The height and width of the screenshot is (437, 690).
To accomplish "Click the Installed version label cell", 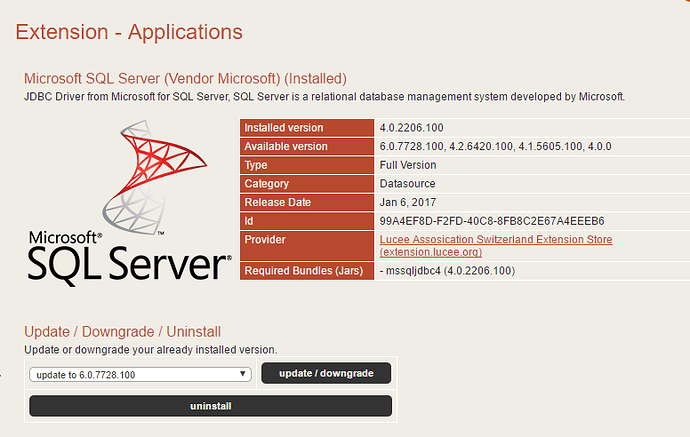I will pyautogui.click(x=307, y=128).
